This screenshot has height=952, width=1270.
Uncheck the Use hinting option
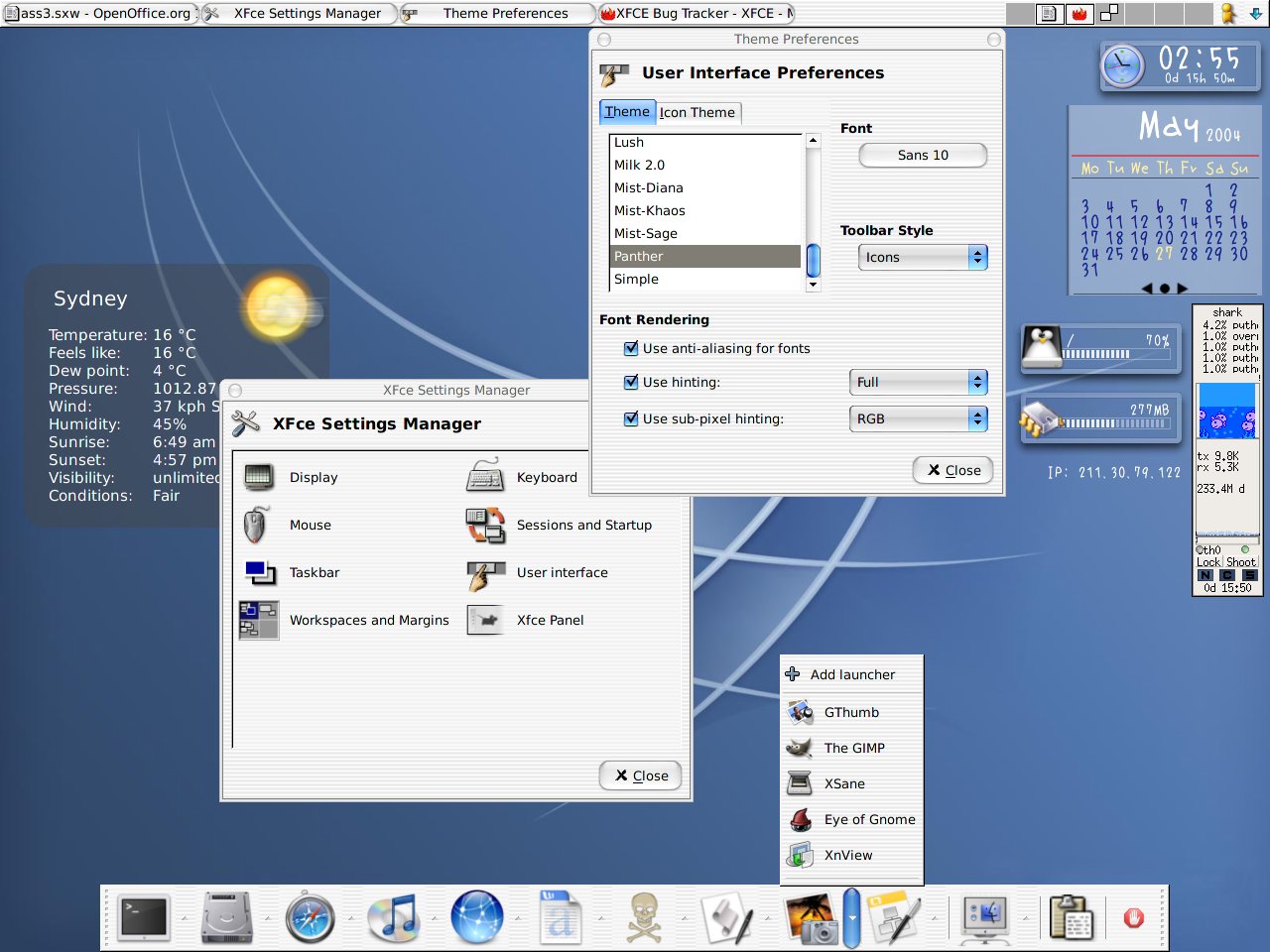(631, 382)
